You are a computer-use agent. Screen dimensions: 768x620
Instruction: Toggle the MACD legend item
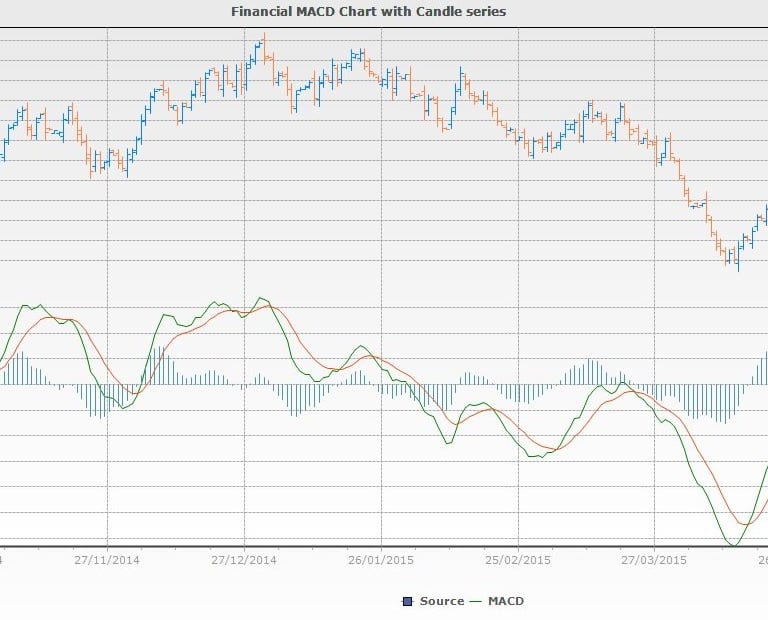coord(497,601)
